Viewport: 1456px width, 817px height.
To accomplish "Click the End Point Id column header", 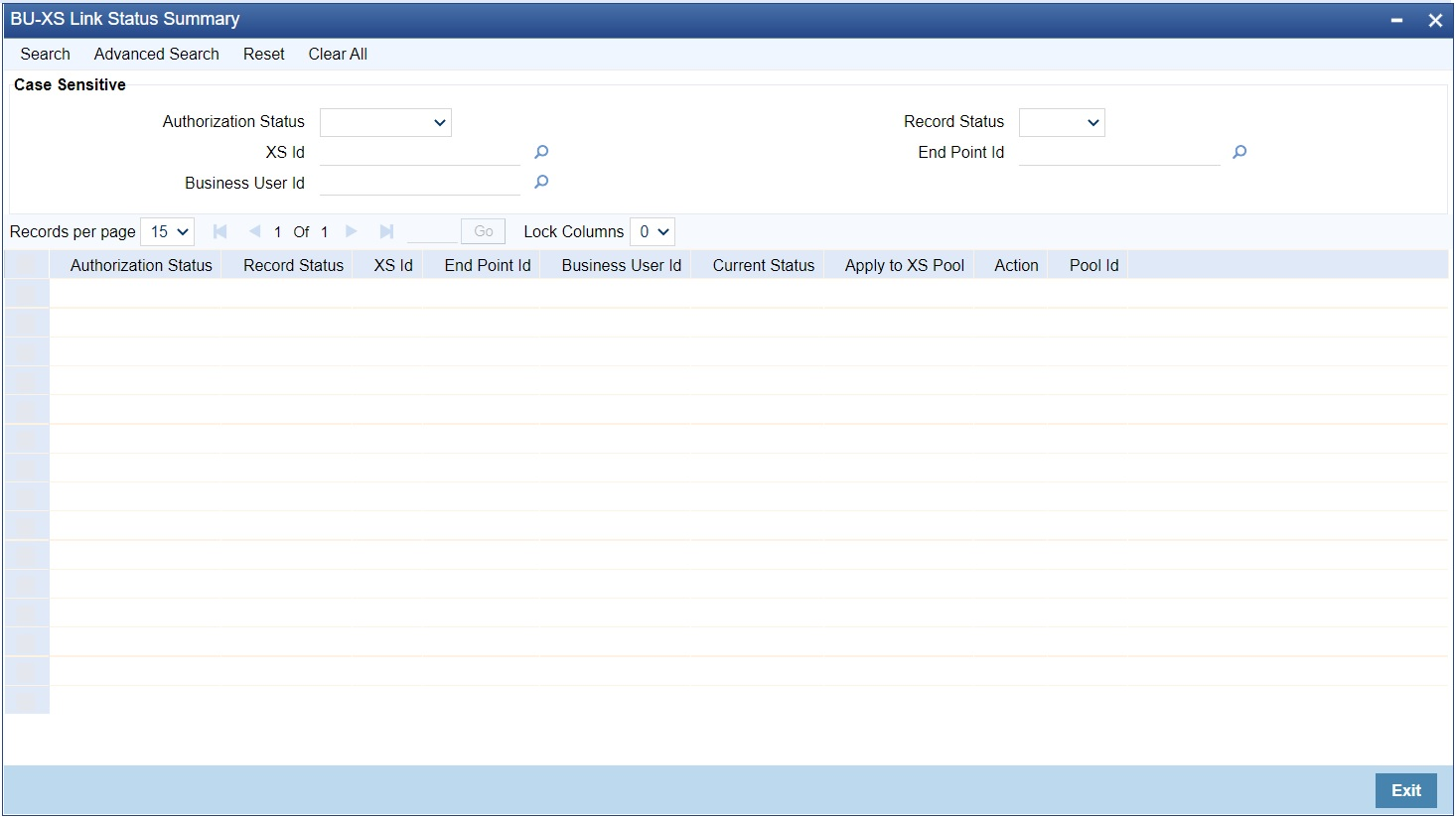I will [488, 265].
